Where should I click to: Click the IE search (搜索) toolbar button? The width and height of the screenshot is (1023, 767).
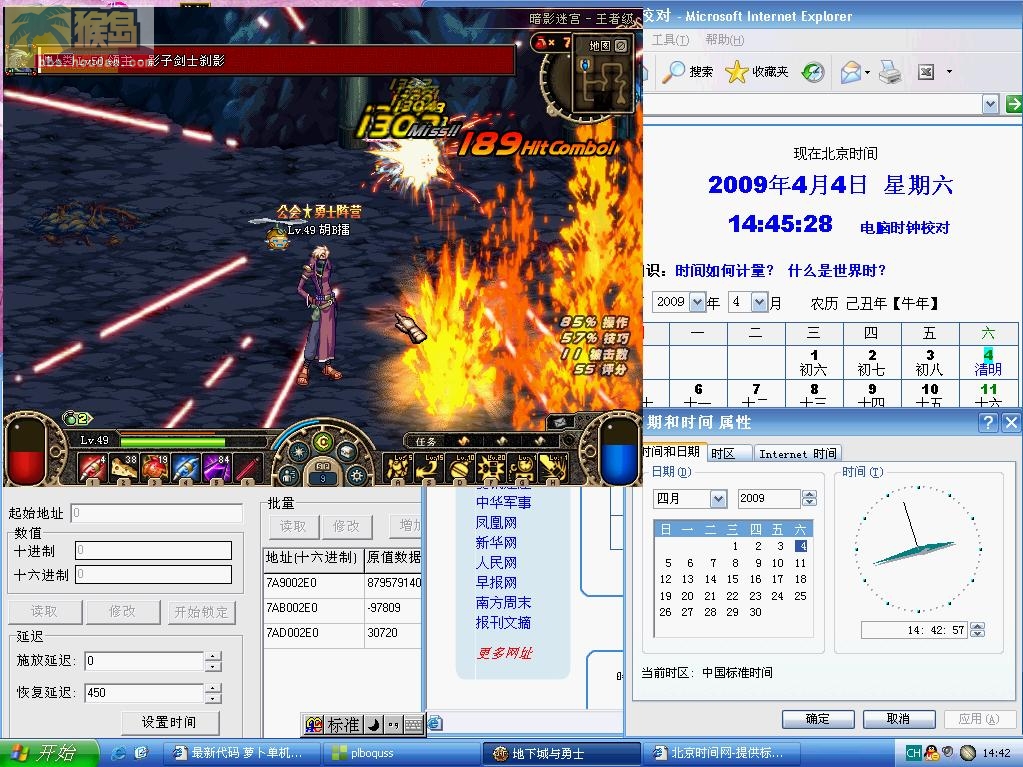688,72
